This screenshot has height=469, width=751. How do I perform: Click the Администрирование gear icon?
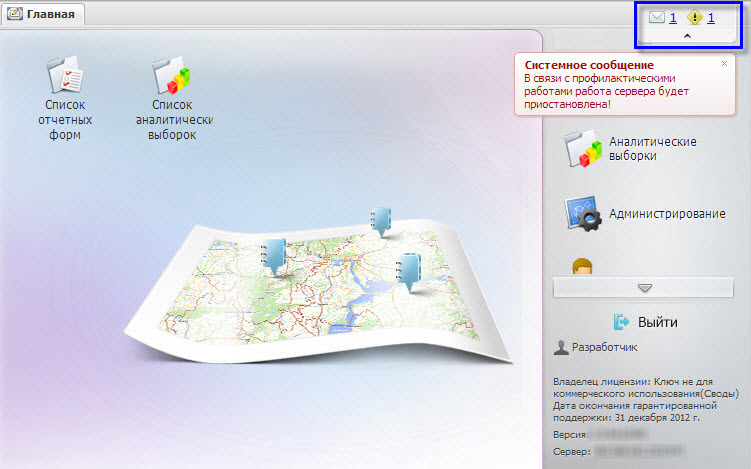pos(582,214)
